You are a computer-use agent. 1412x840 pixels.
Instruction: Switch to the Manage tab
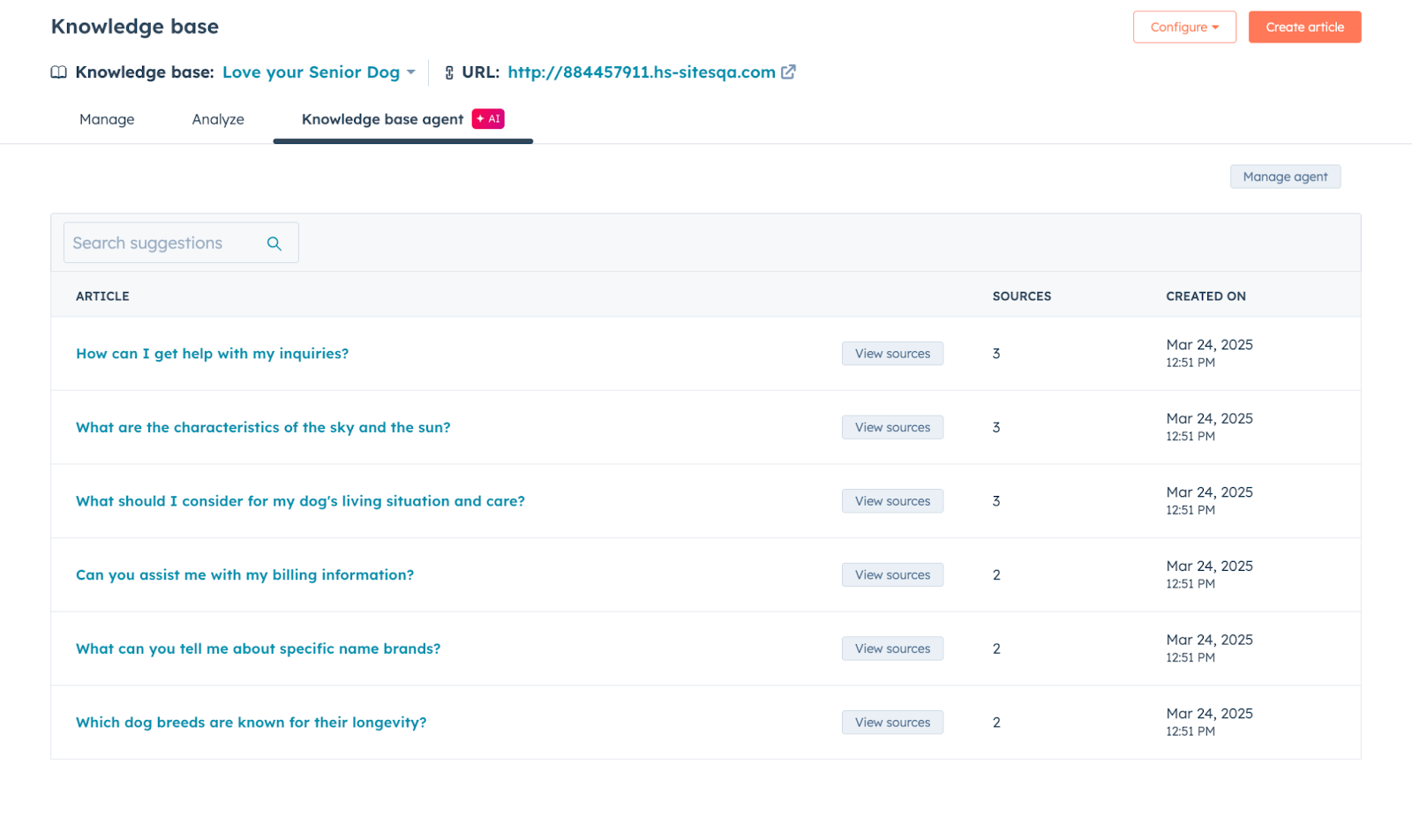pos(107,119)
